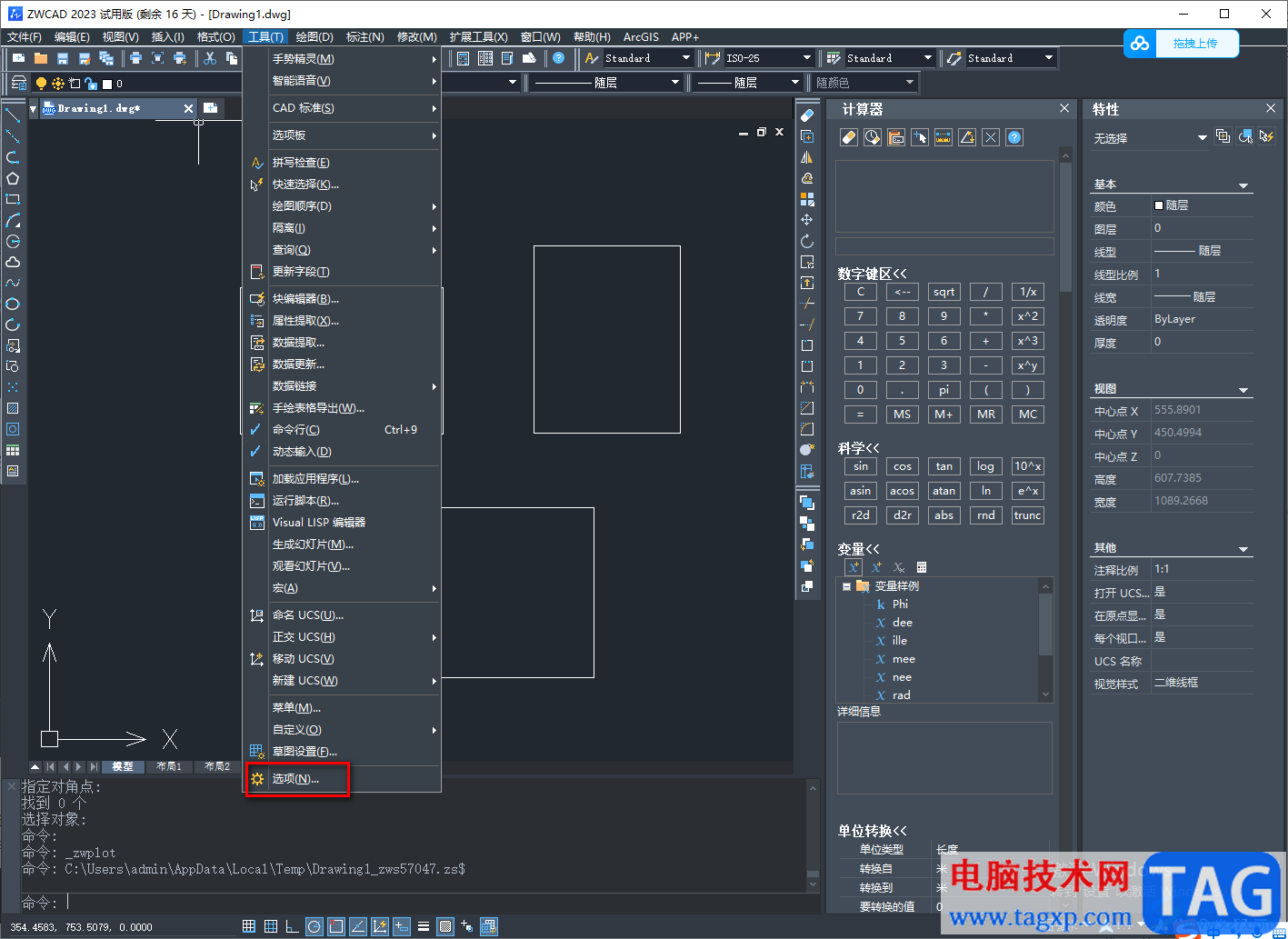Select the Hatch tool in draw toolbar
The height and width of the screenshot is (939, 1288).
13,408
